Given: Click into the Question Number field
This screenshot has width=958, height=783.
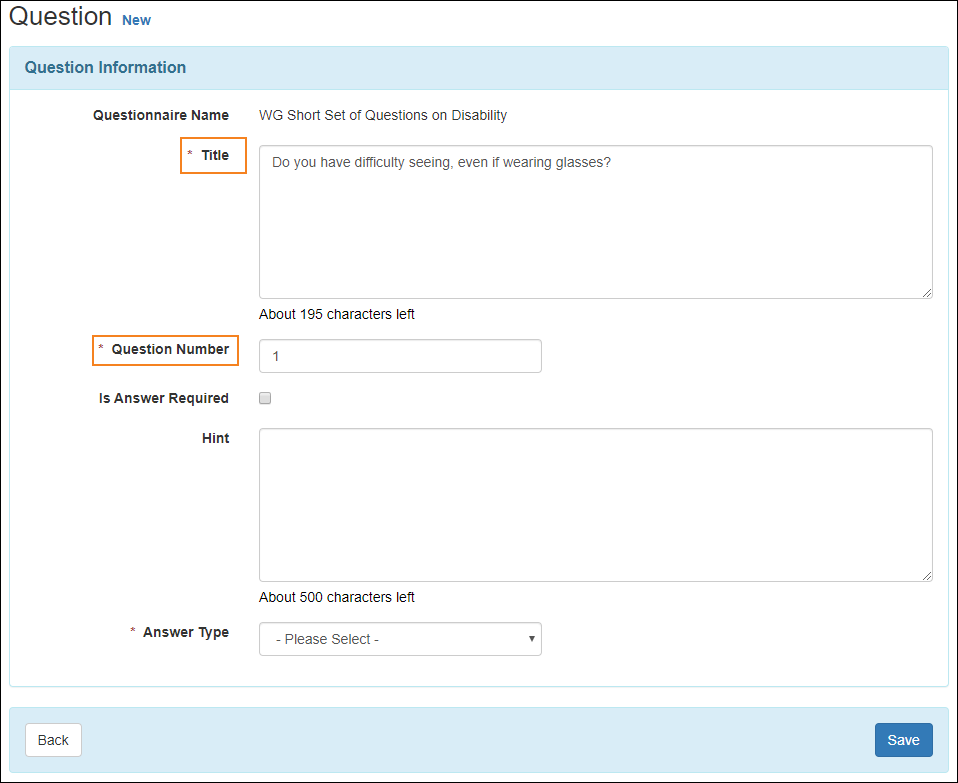Looking at the screenshot, I should pyautogui.click(x=400, y=356).
